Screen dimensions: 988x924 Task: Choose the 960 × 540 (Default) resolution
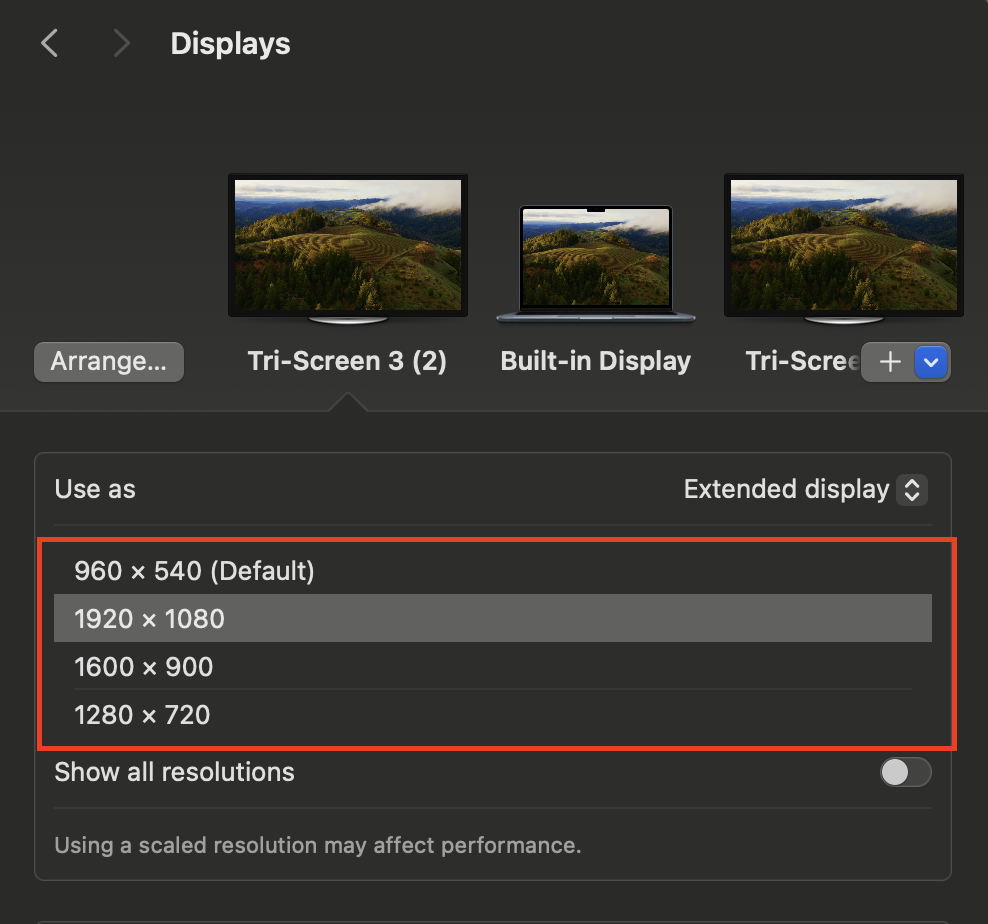click(194, 571)
